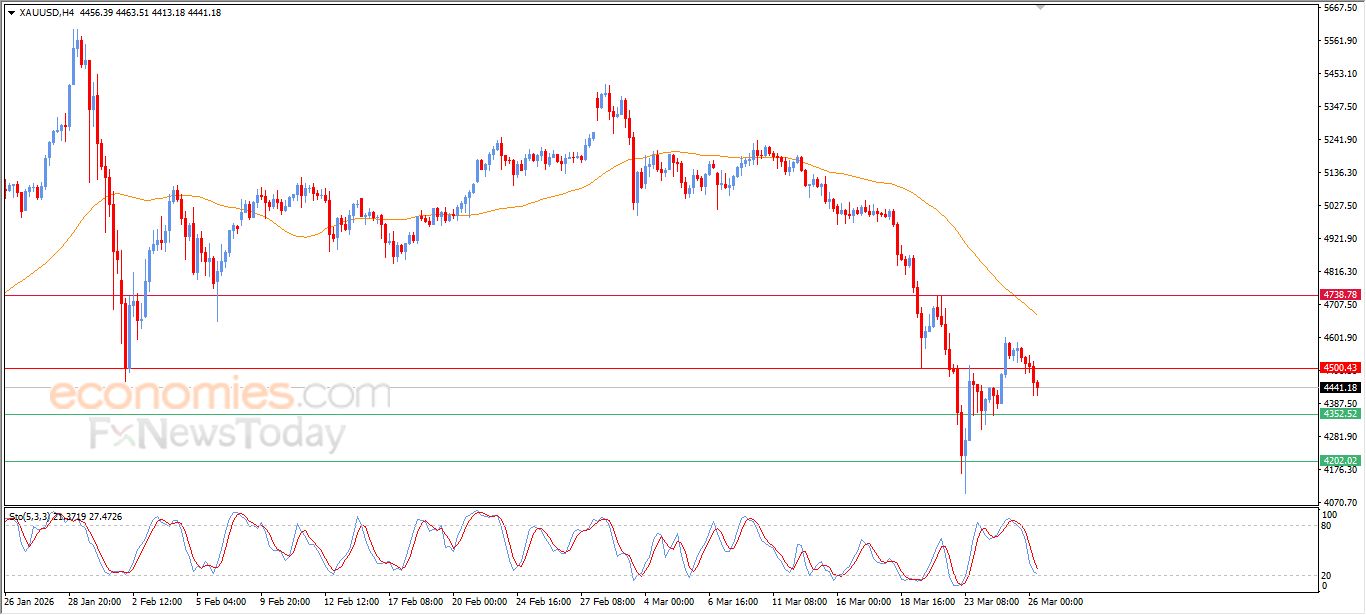1366x615 pixels.
Task: Select the green 4352.52 support price label
Action: pyautogui.click(x=1340, y=411)
